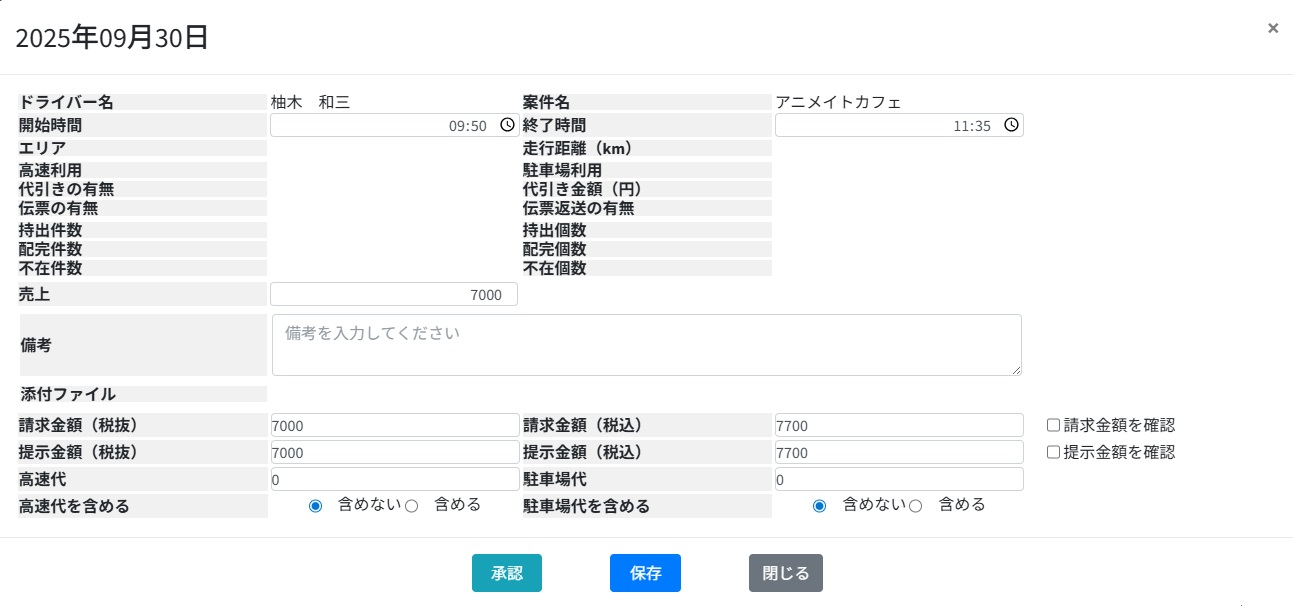The image size is (1293, 606).
Task: Click the clock icon in end time field
Action: 1011,125
